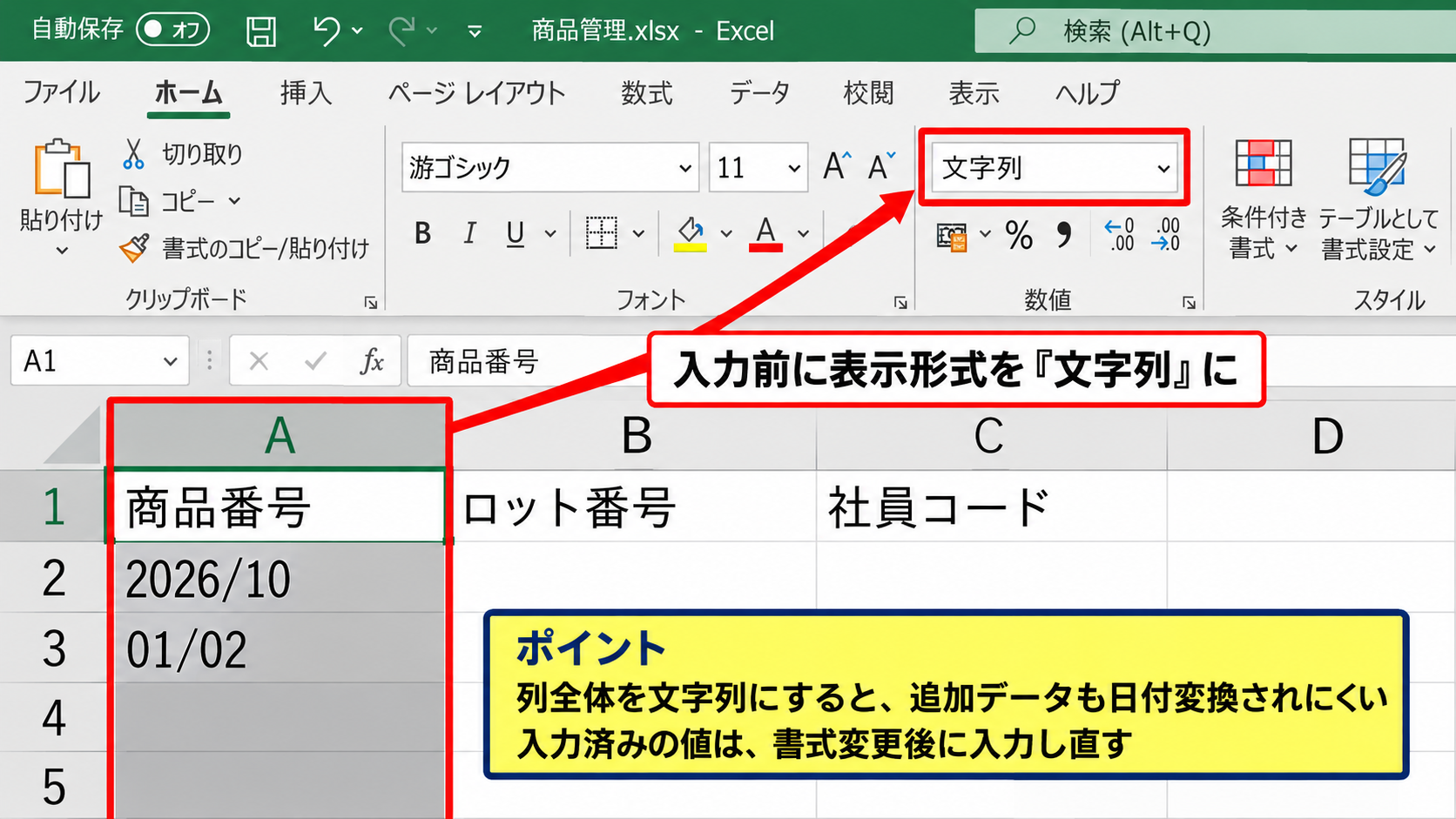
Task: Expand the Name Box dropdown arrow
Action: point(170,361)
